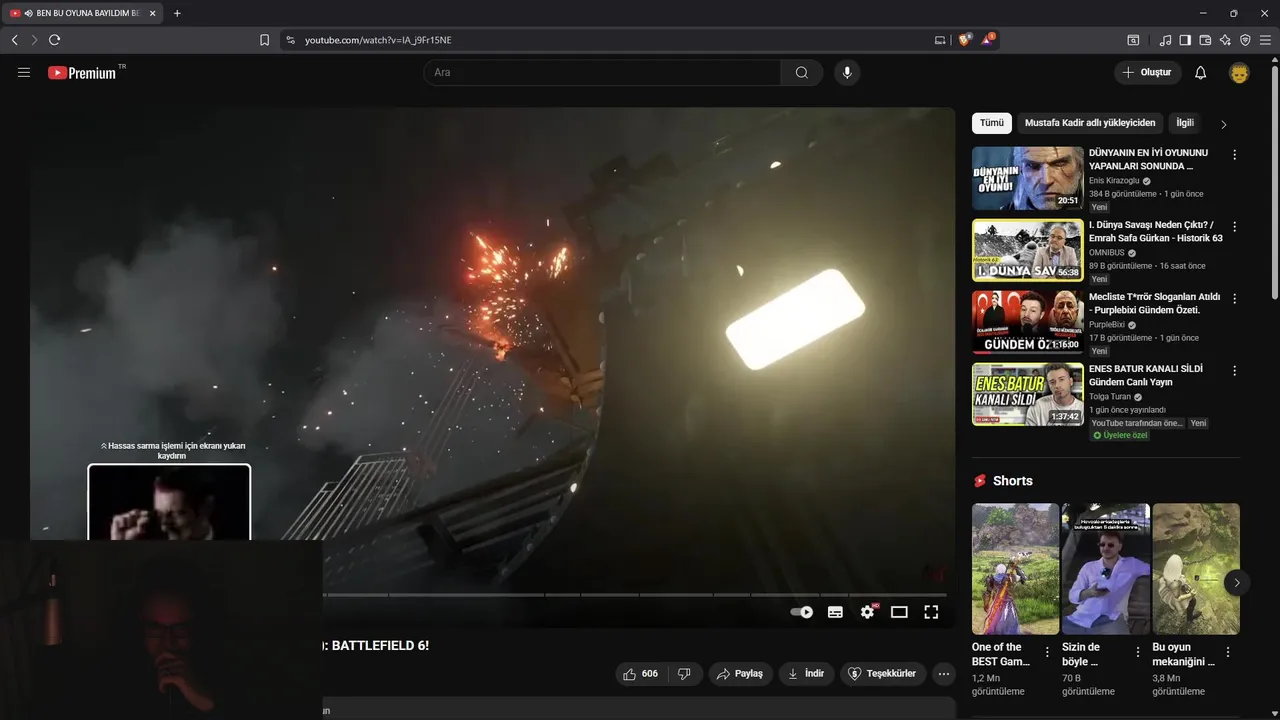This screenshot has width=1280, height=720.
Task: Enter fullscreen video mode
Action: click(x=931, y=612)
